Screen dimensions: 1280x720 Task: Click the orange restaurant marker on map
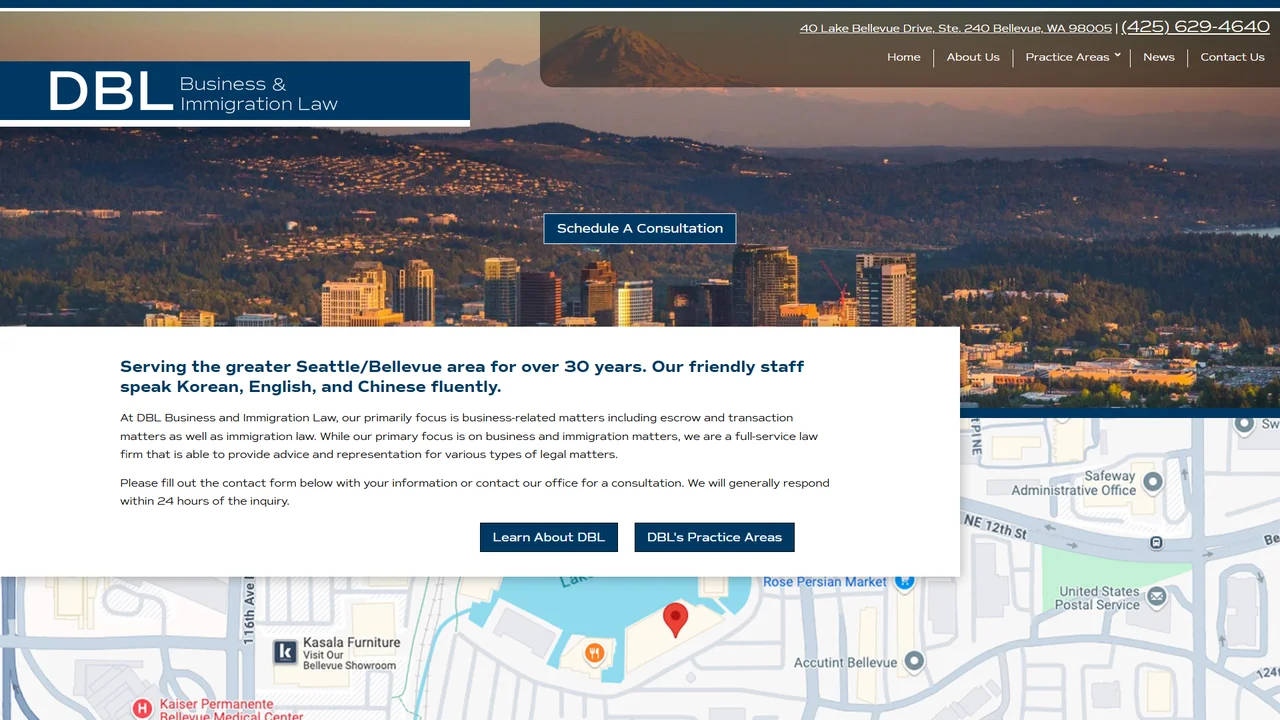[595, 653]
